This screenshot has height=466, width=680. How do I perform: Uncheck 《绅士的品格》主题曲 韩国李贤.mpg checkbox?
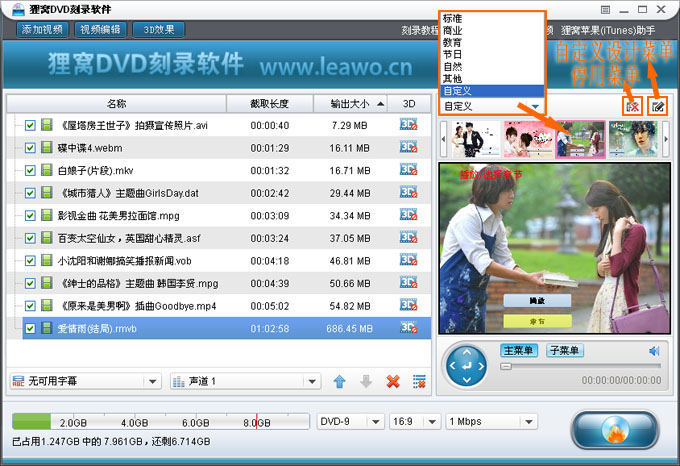[30, 283]
